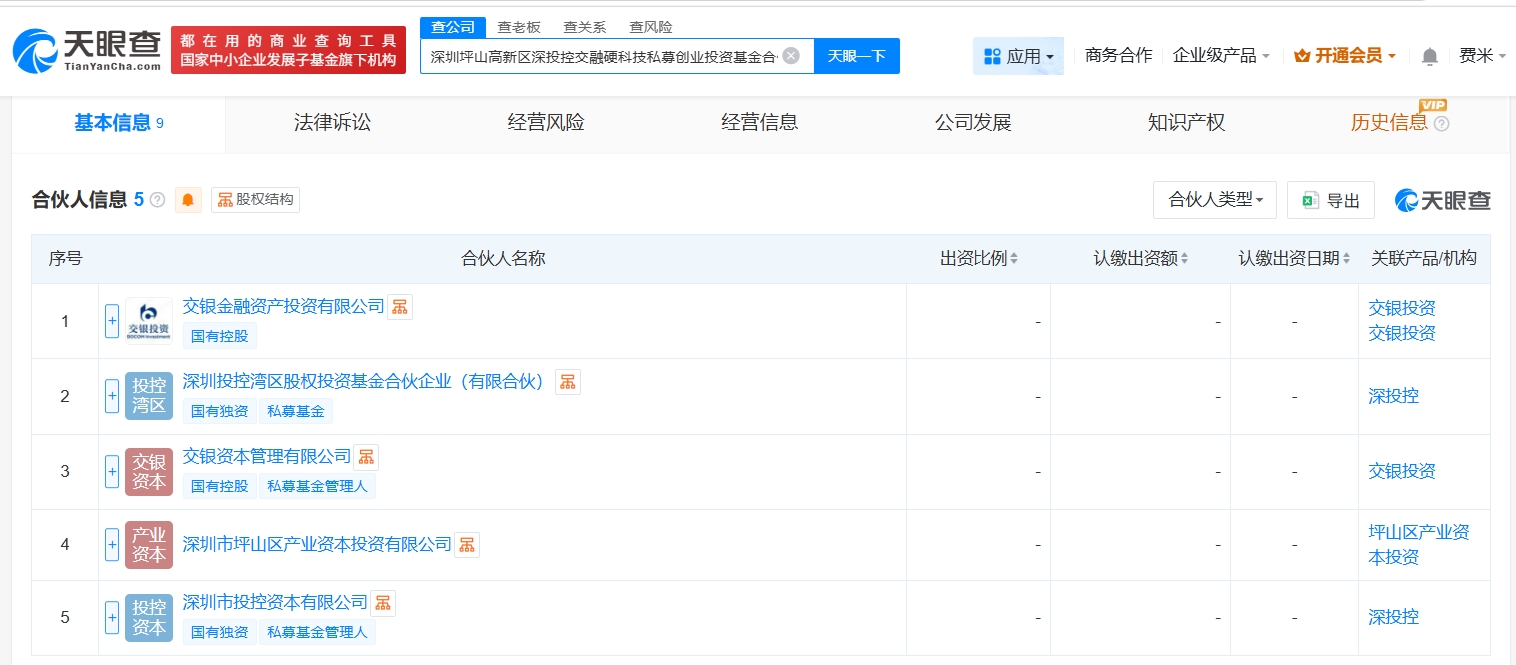This screenshot has height=665, width=1516.
Task: Open equity structure icon for 交银资本管理有限公司
Action: pos(366,457)
